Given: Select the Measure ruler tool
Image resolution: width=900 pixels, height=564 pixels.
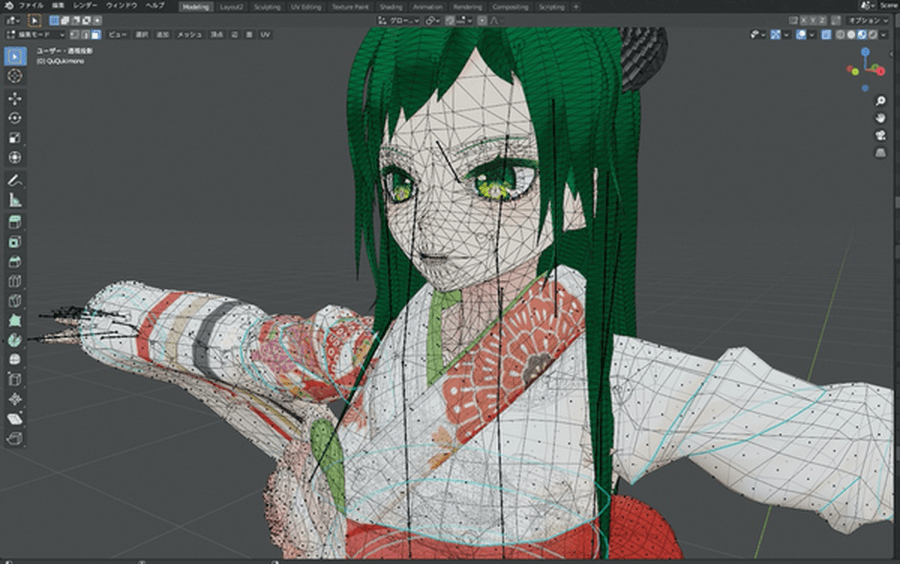Looking at the screenshot, I should [15, 200].
